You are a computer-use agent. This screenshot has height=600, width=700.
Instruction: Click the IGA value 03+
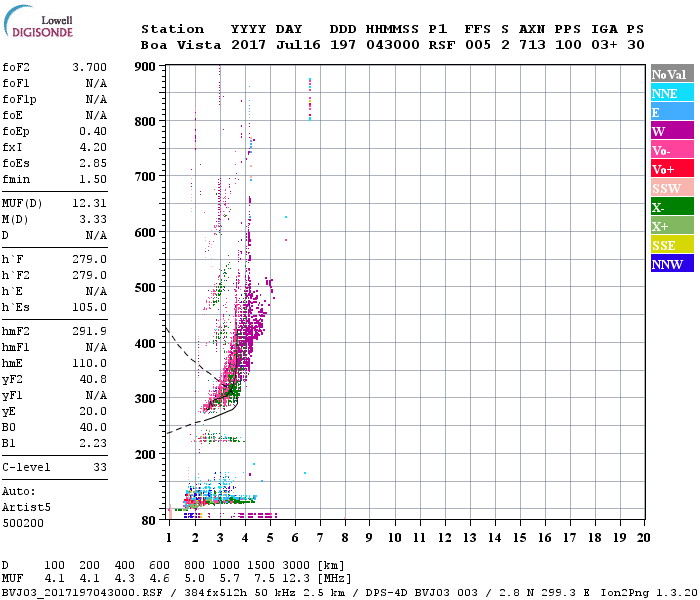coord(604,45)
